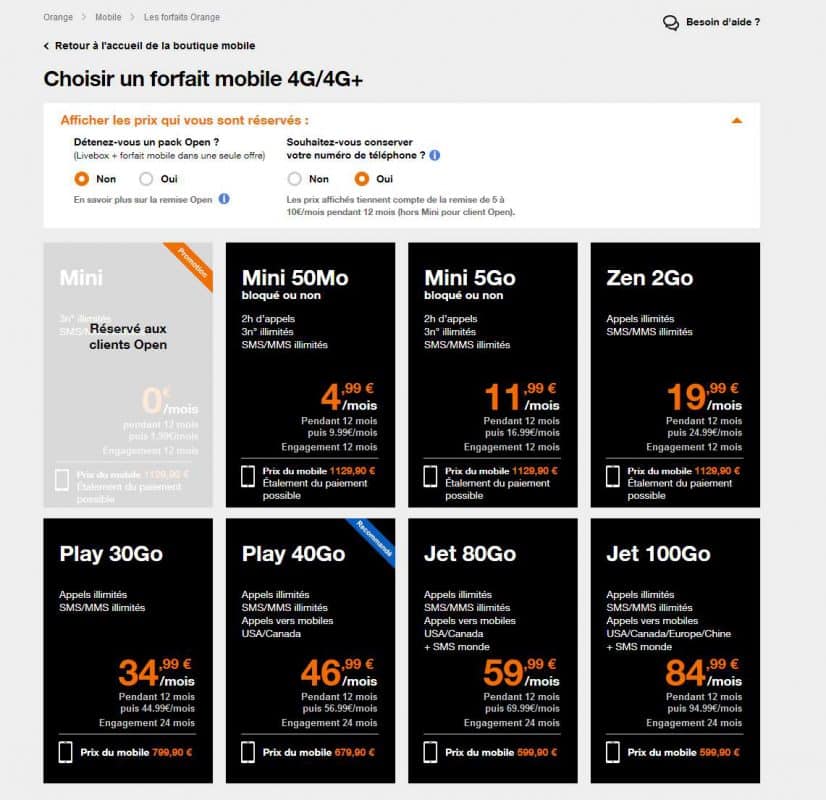Click the phone icon in the Zen 2Go card

612,477
